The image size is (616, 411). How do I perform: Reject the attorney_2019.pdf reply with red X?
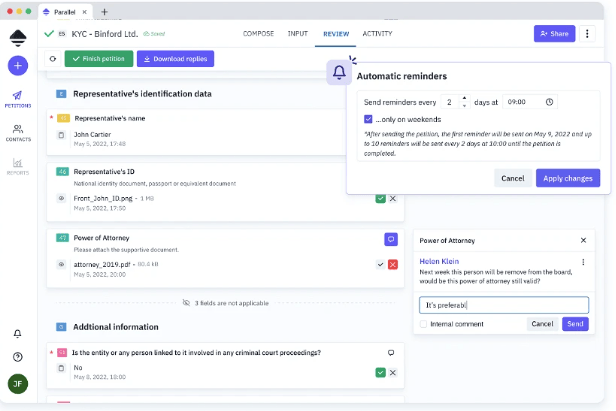click(x=392, y=264)
